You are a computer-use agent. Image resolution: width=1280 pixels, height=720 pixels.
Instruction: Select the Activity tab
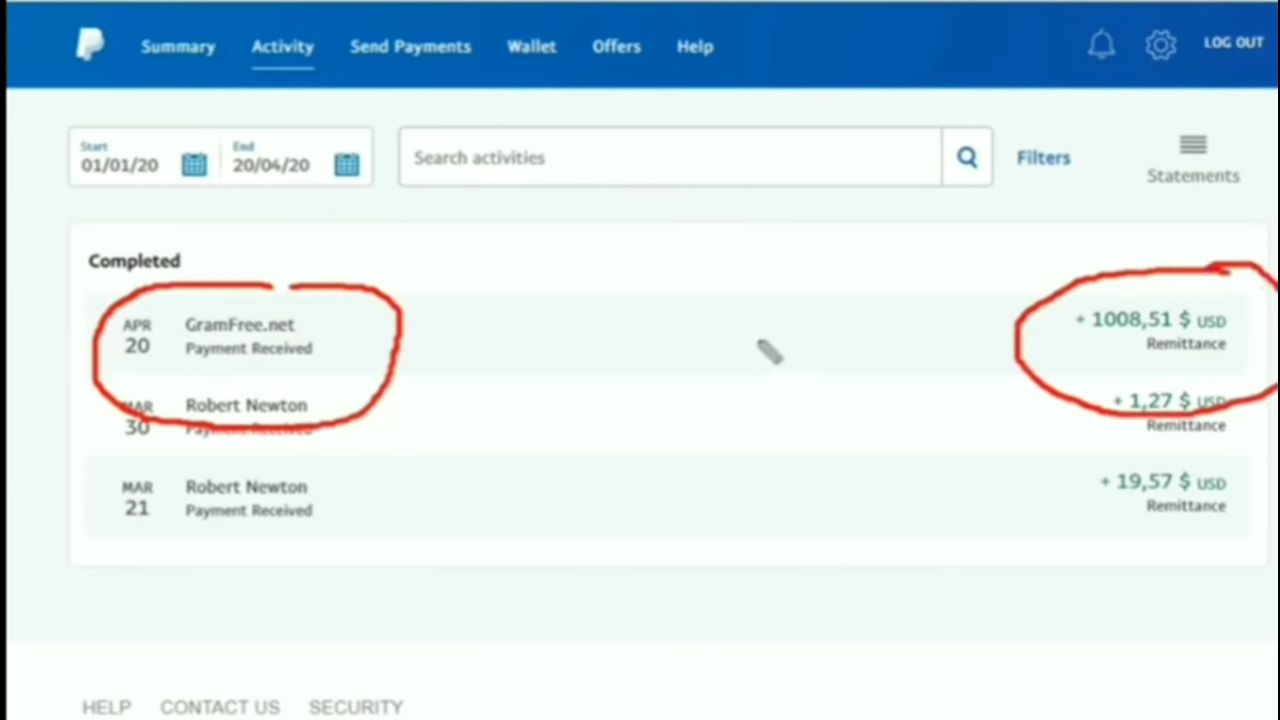click(x=282, y=46)
